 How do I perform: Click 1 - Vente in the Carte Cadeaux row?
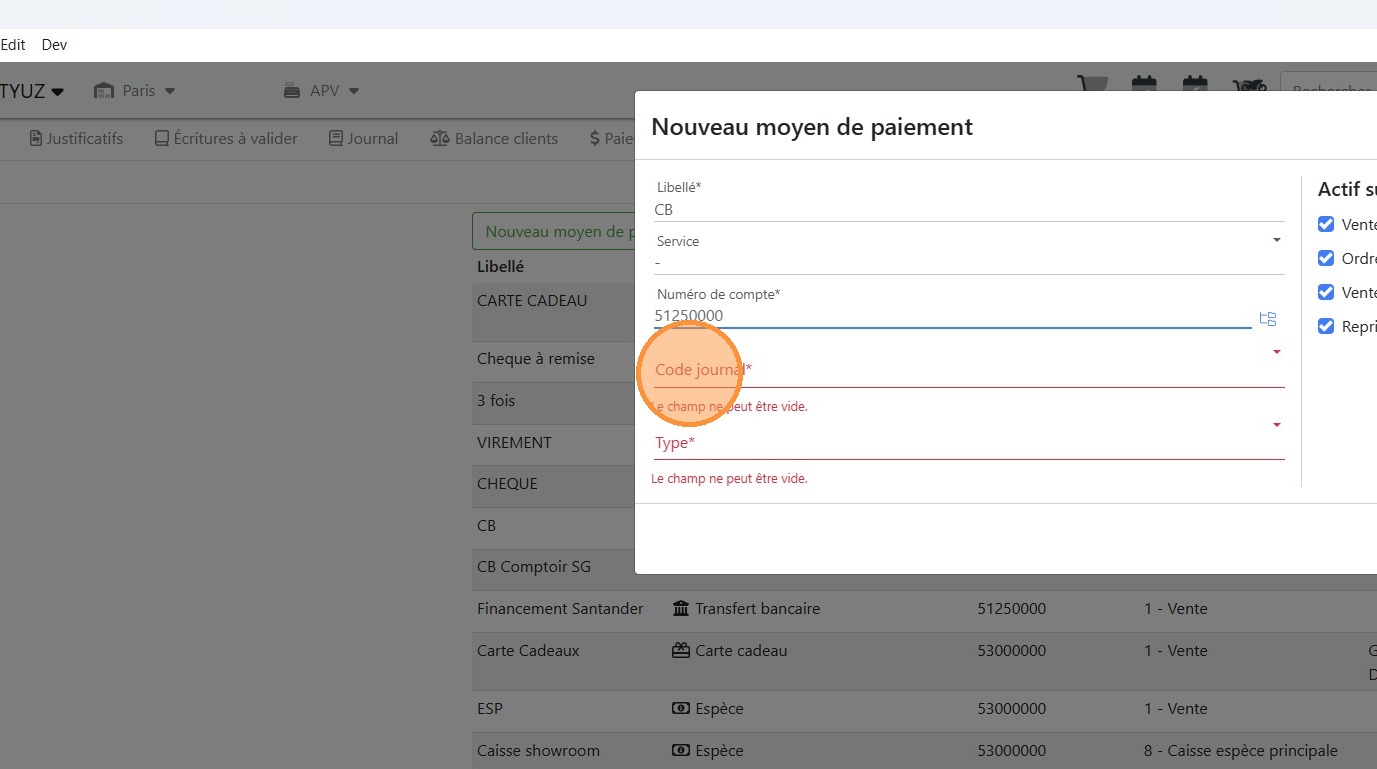coord(1176,650)
